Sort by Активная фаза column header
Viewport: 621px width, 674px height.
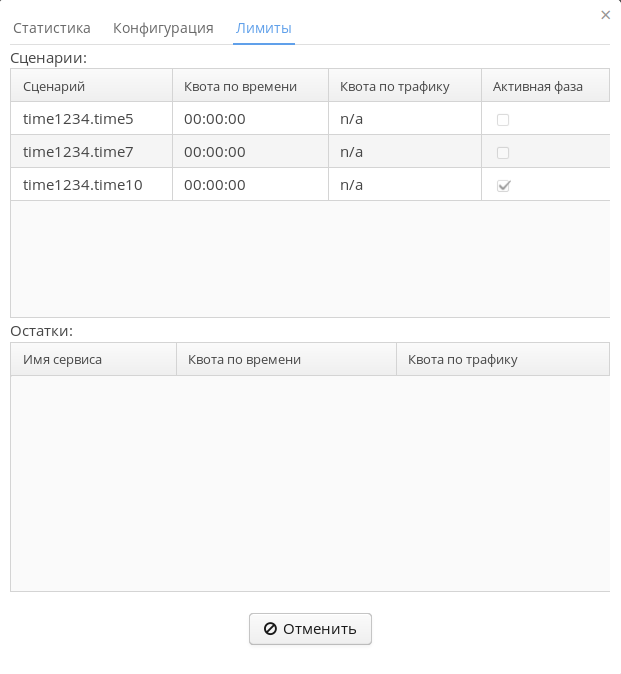[x=545, y=86]
